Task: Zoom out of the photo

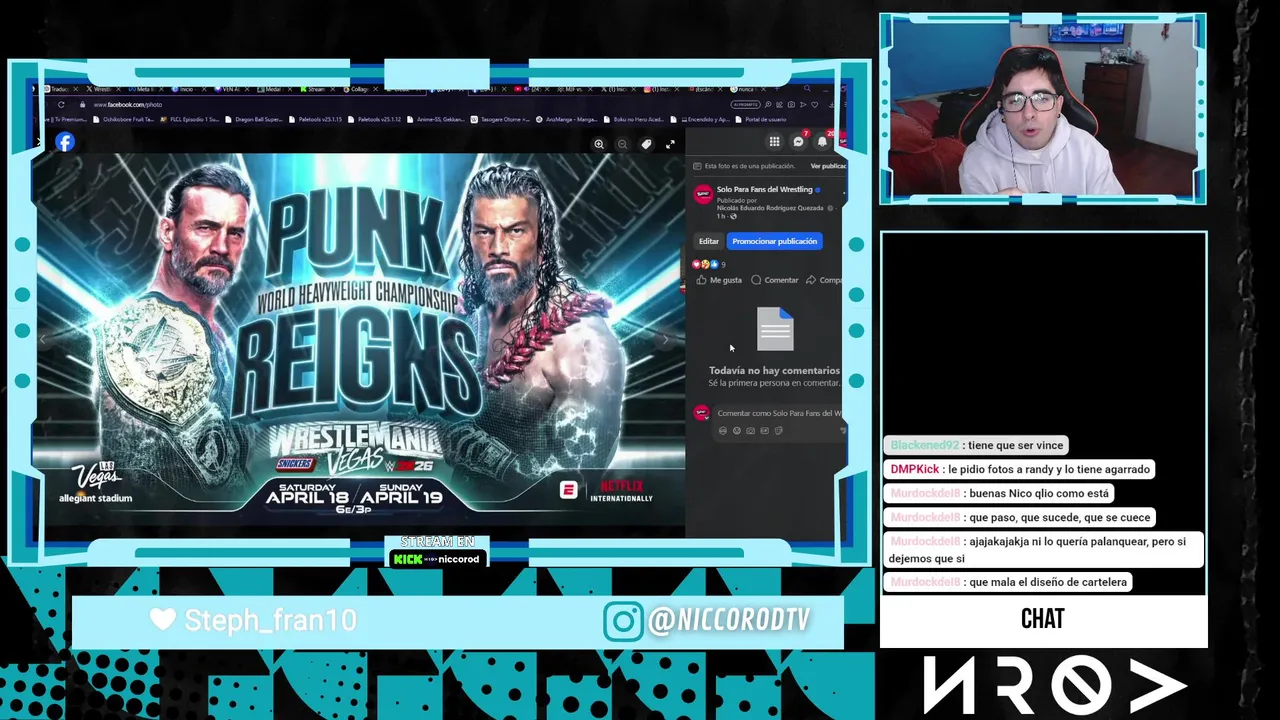Action: 622,144
